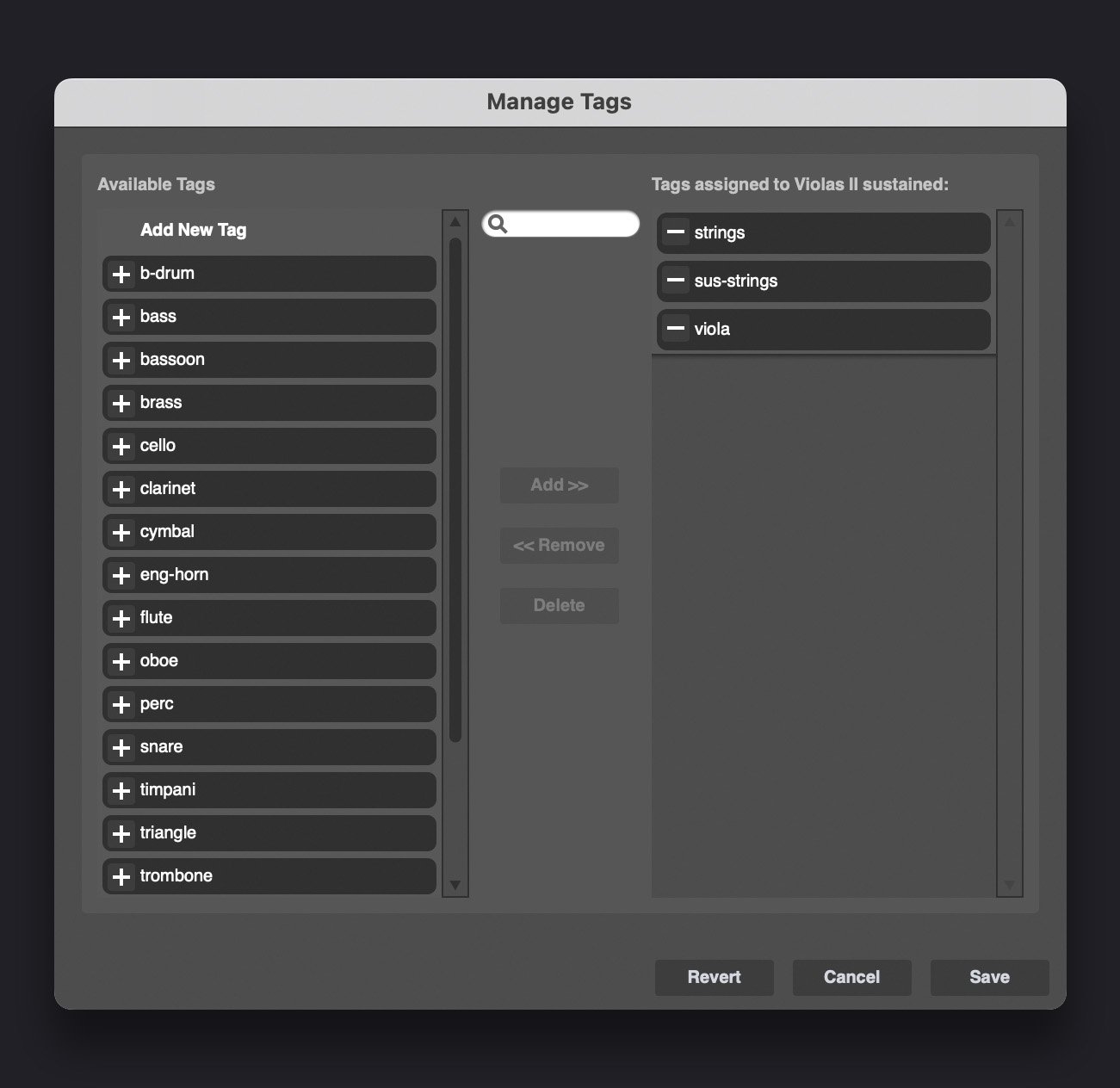Cancel the Manage Tags dialog
This screenshot has height=1088, width=1120.
[x=852, y=978]
